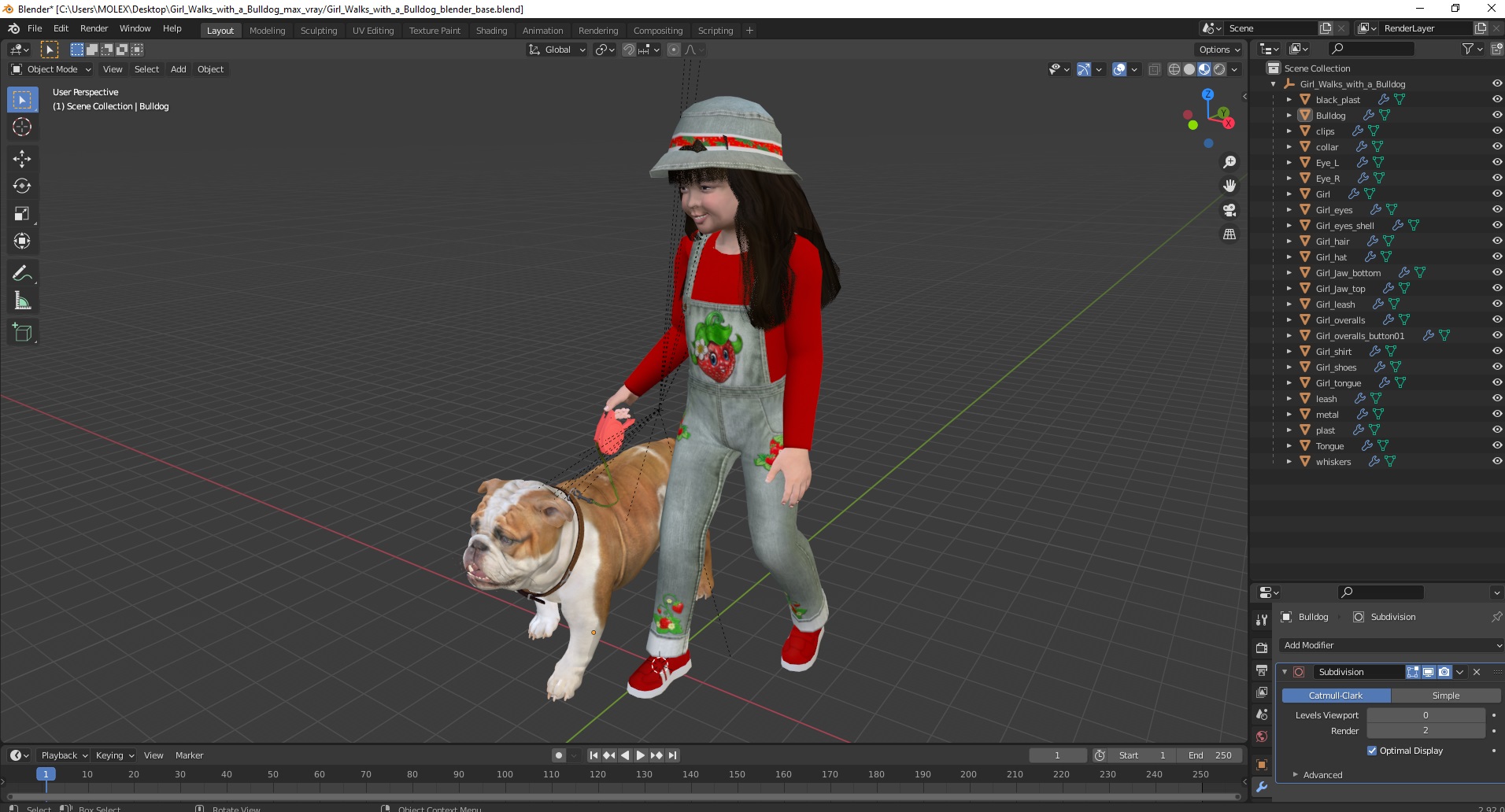
Task: Select the Add Cube tool
Action: pyautogui.click(x=22, y=333)
